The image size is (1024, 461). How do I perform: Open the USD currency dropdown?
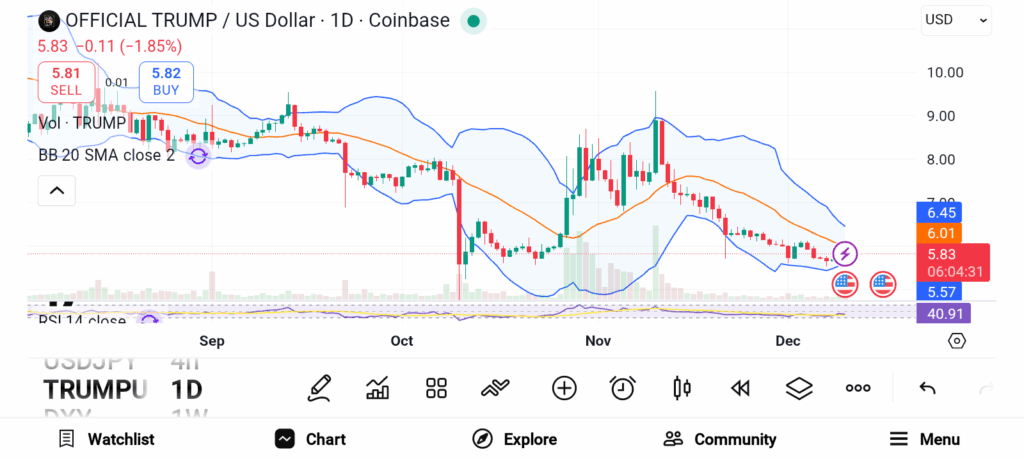point(956,19)
